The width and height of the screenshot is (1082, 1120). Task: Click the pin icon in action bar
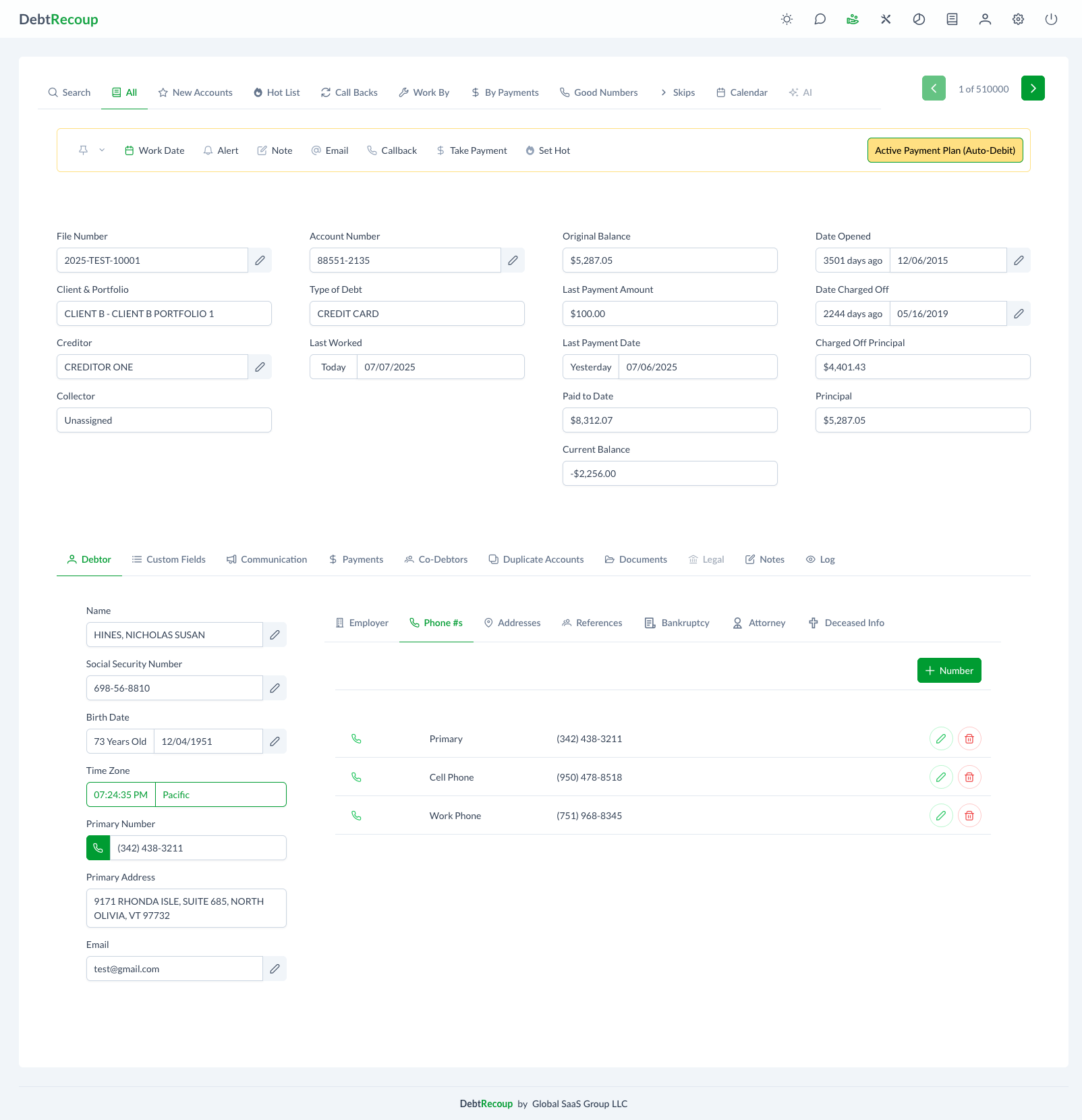tap(84, 150)
